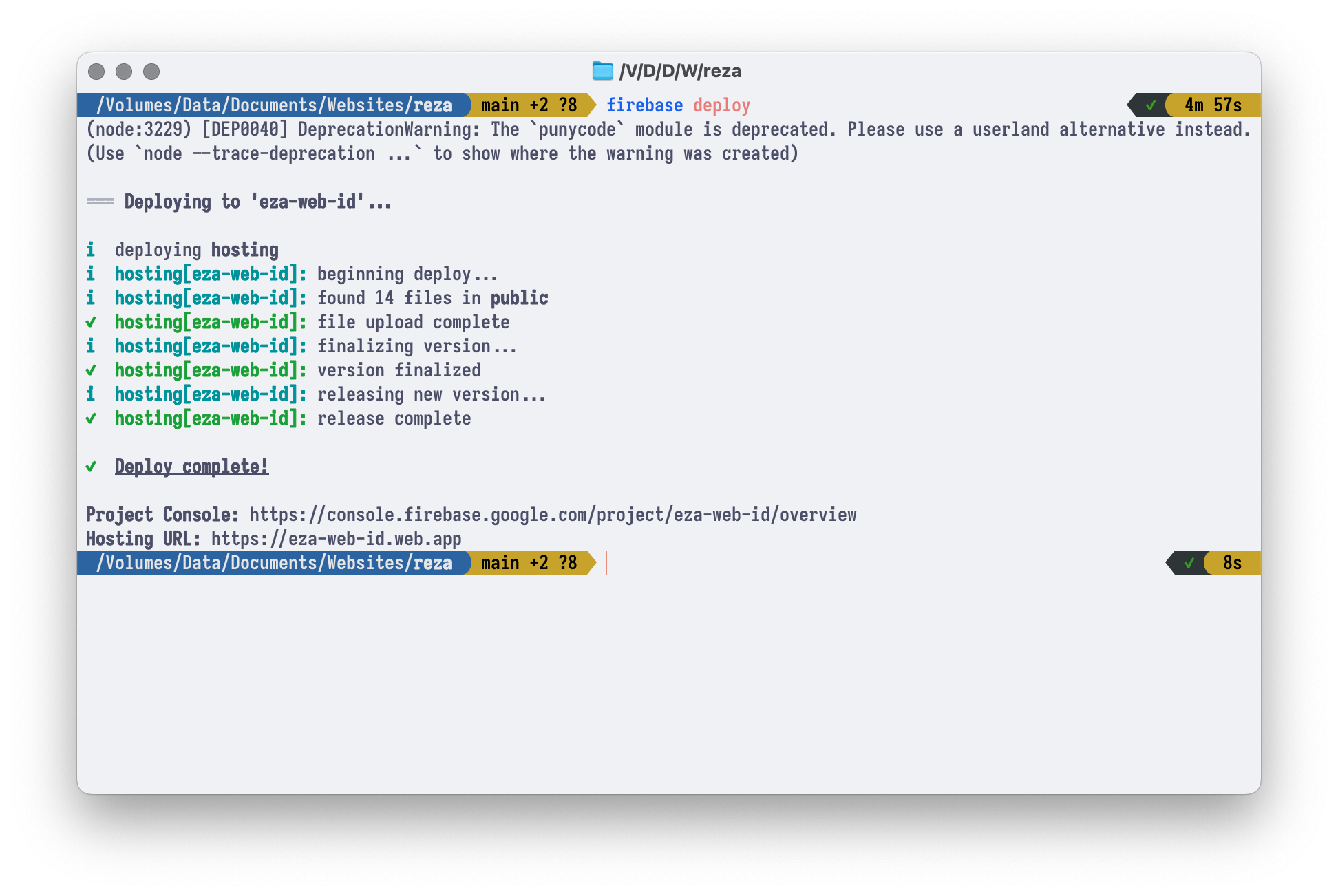
Task: Click the 'version finalized' text
Action: 399,370
